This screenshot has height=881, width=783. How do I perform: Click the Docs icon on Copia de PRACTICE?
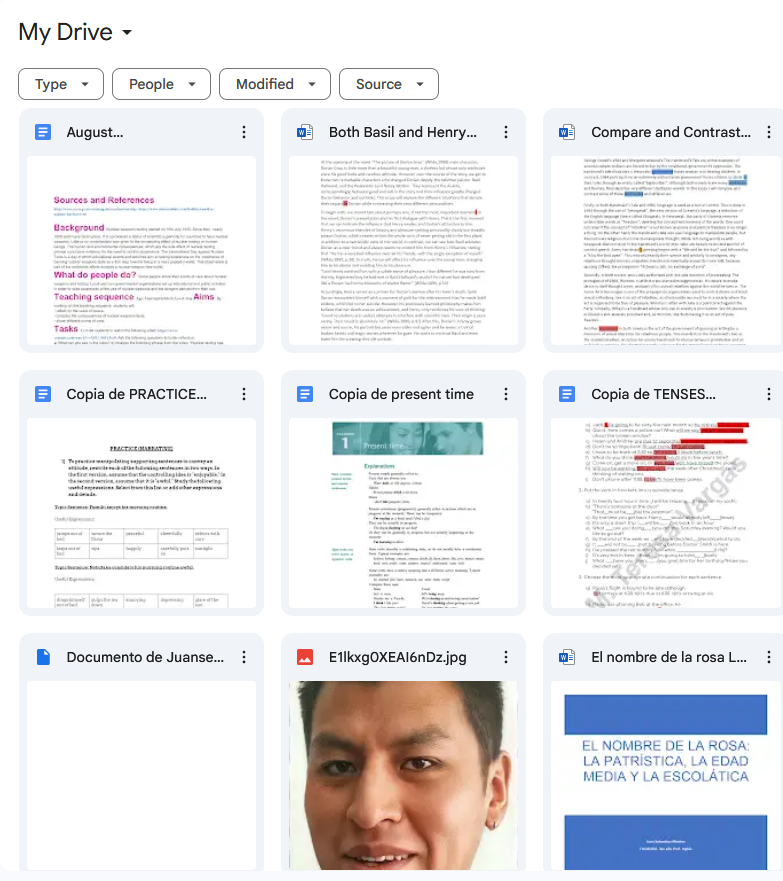tap(43, 394)
